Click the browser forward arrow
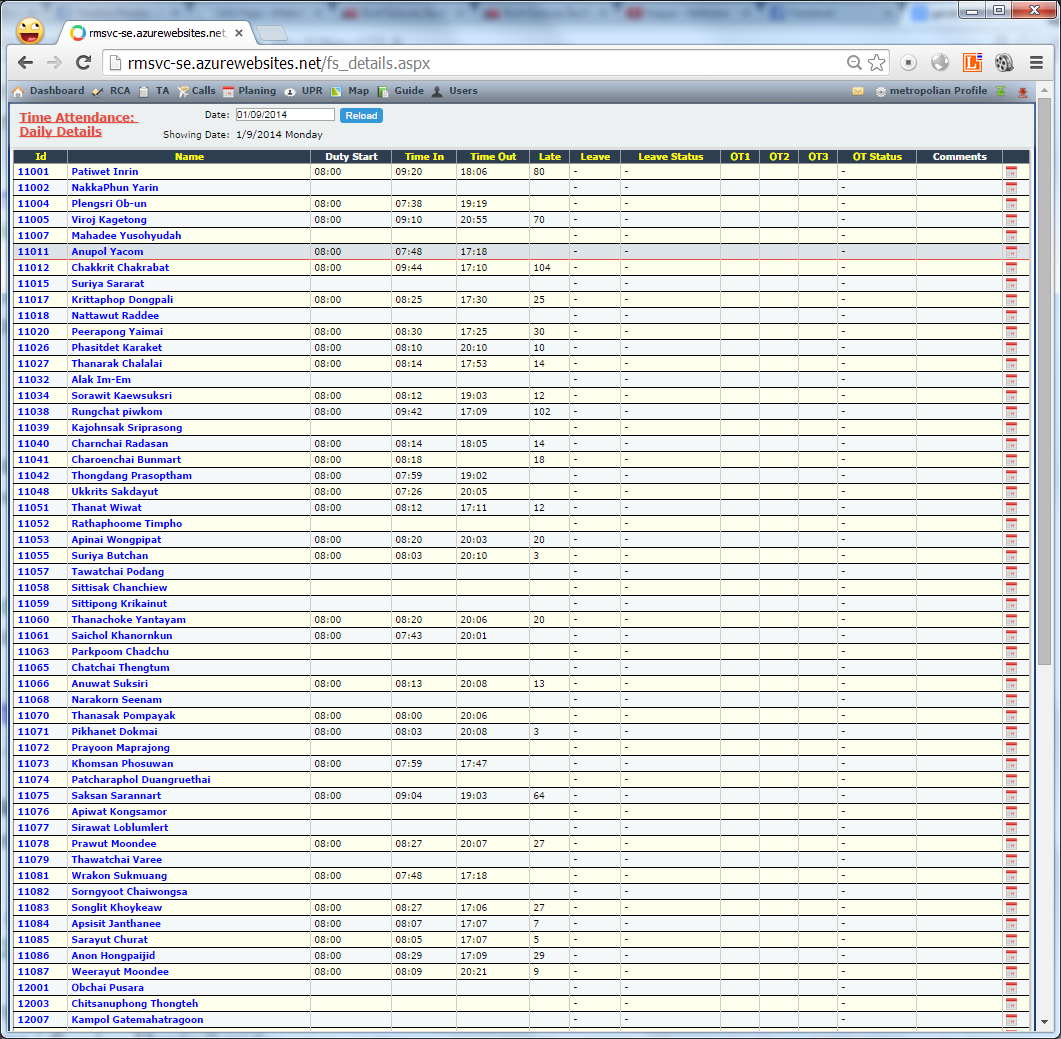Screen dimensions: 1061x1039 (54, 63)
